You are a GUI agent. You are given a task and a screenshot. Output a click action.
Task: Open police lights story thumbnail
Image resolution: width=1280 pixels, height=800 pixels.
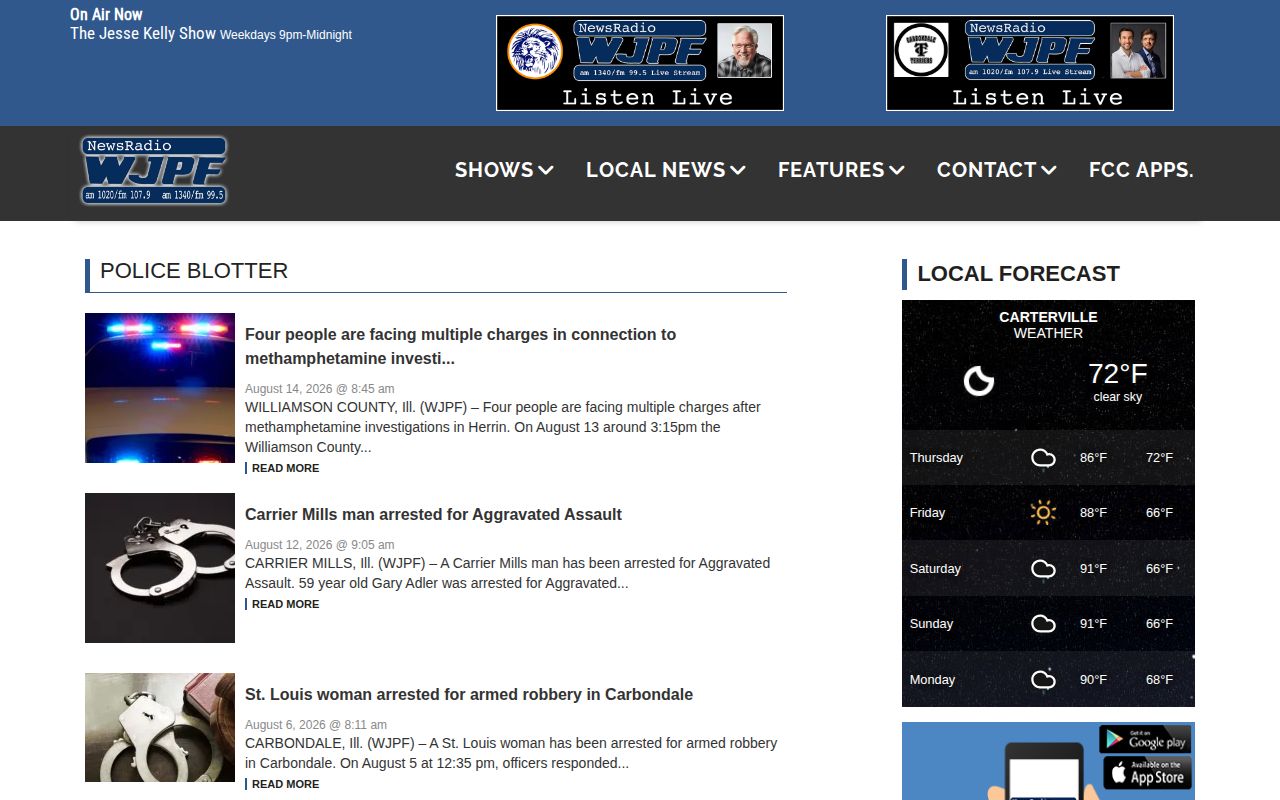(x=160, y=388)
